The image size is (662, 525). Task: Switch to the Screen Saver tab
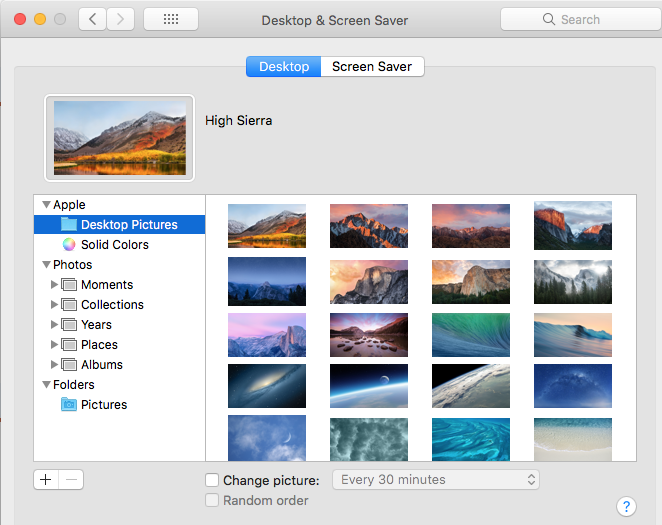coord(372,67)
